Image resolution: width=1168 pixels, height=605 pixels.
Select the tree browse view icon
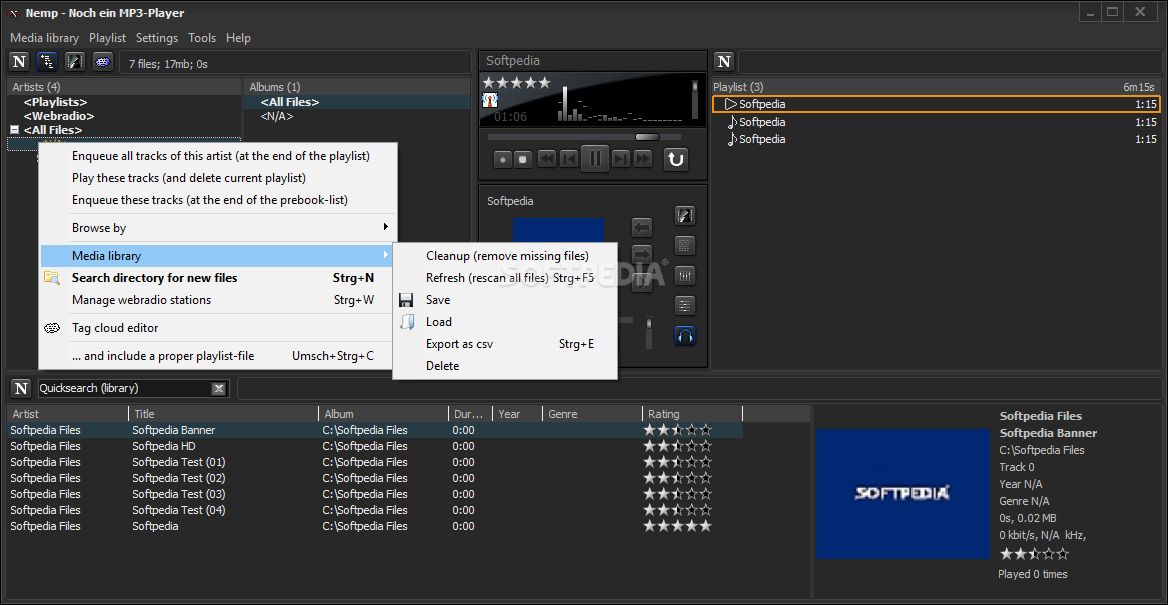click(x=47, y=62)
